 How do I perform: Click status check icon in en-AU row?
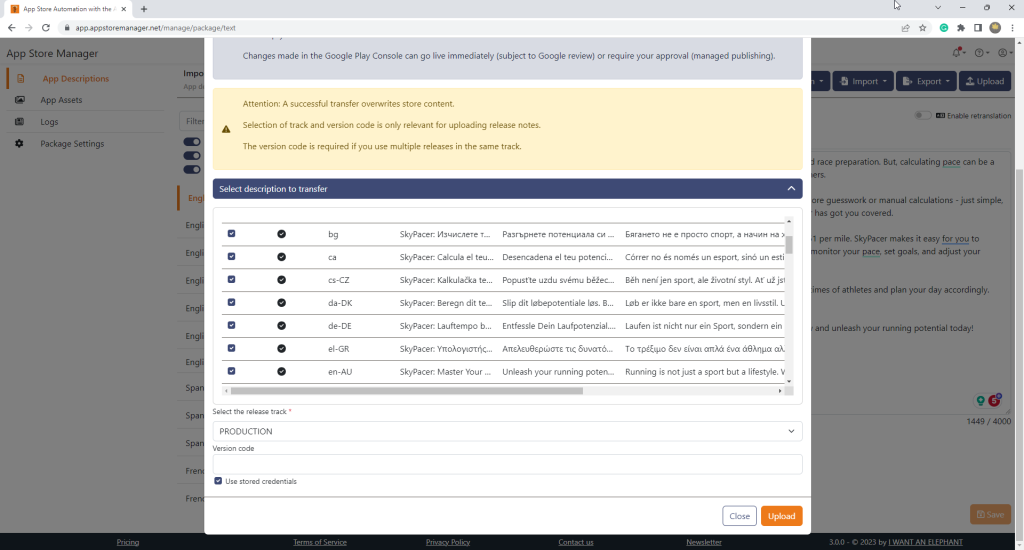tap(281, 371)
